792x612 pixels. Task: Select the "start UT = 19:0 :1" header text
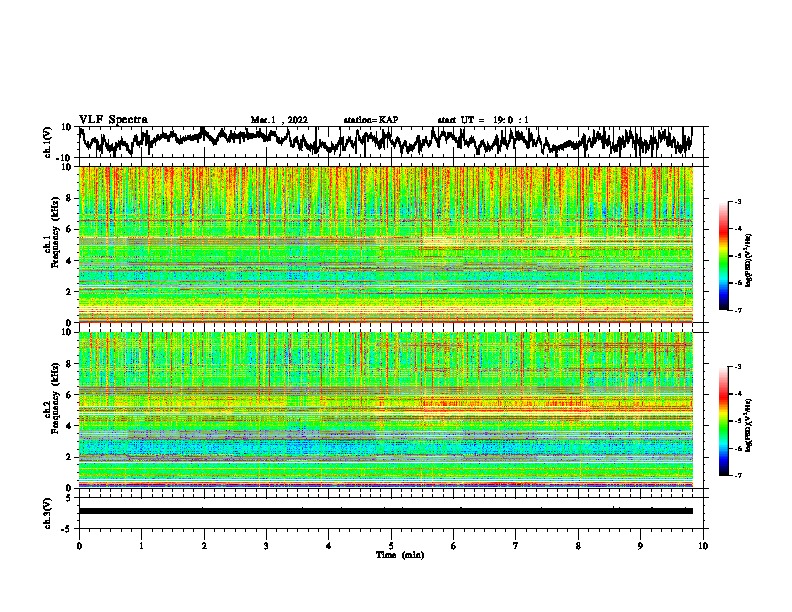click(x=483, y=120)
